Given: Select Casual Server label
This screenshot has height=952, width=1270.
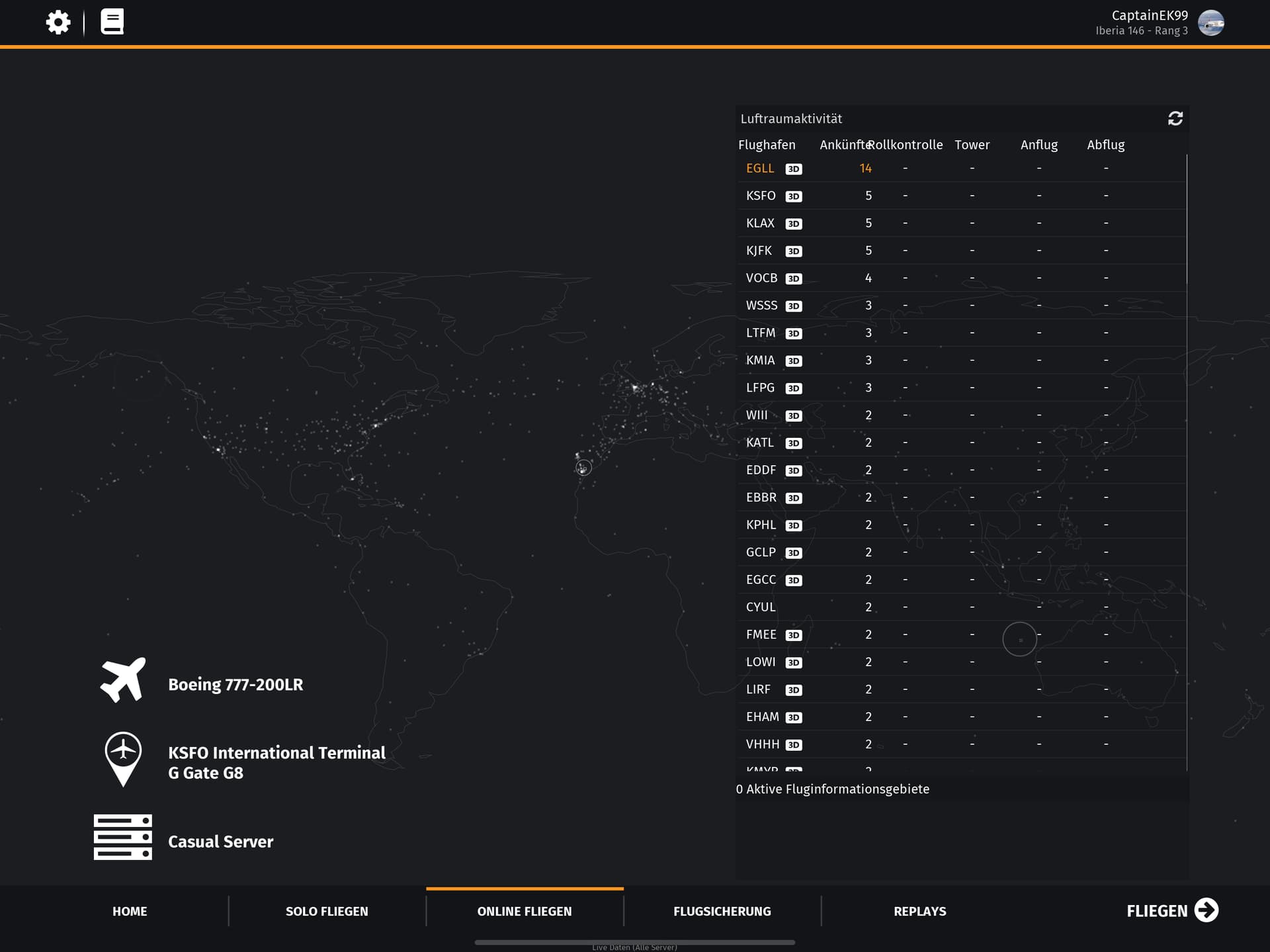Looking at the screenshot, I should tap(220, 842).
